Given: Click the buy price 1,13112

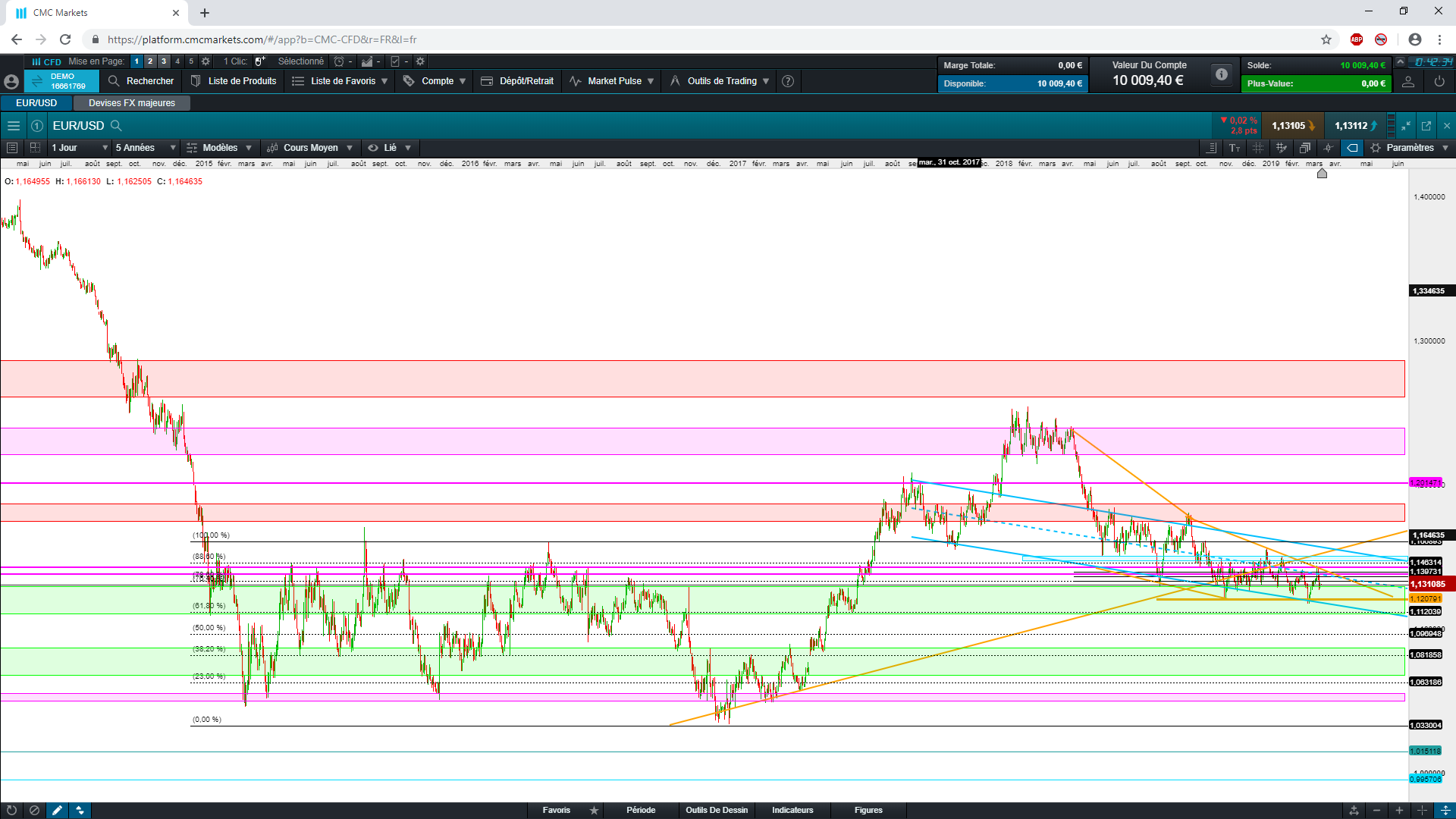Looking at the screenshot, I should (x=1351, y=126).
